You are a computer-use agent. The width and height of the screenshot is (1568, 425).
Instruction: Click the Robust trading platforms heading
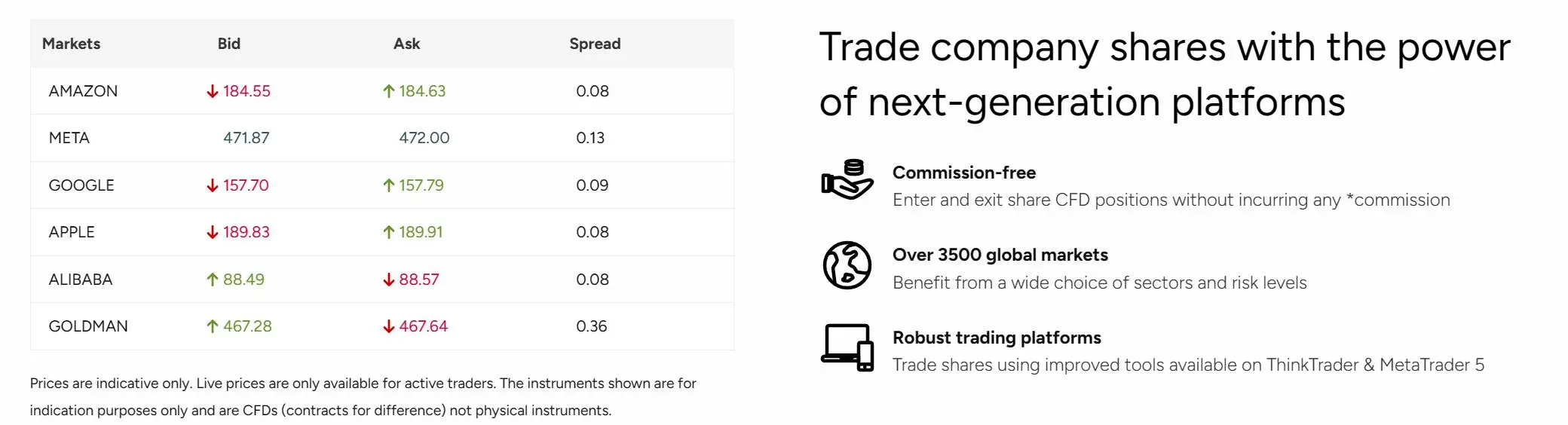click(x=997, y=338)
